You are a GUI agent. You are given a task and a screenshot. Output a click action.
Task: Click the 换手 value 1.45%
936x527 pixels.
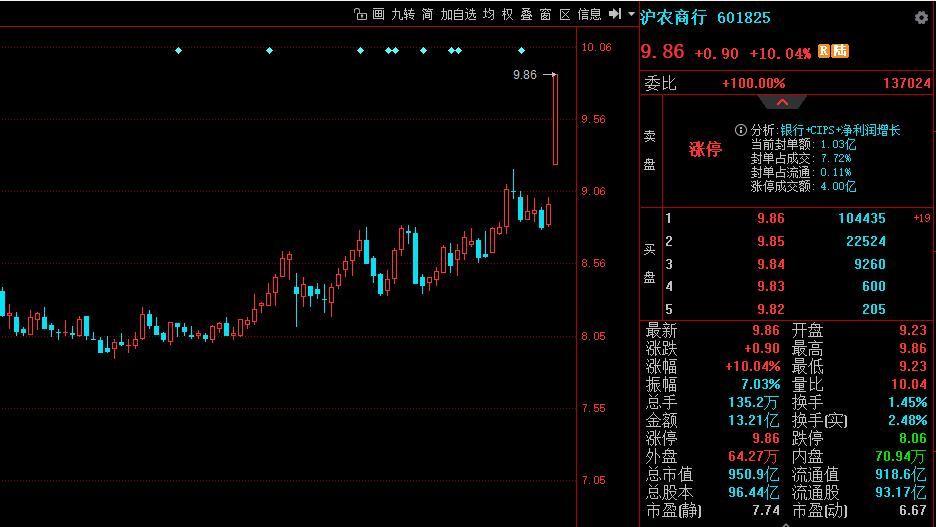pyautogui.click(x=908, y=403)
